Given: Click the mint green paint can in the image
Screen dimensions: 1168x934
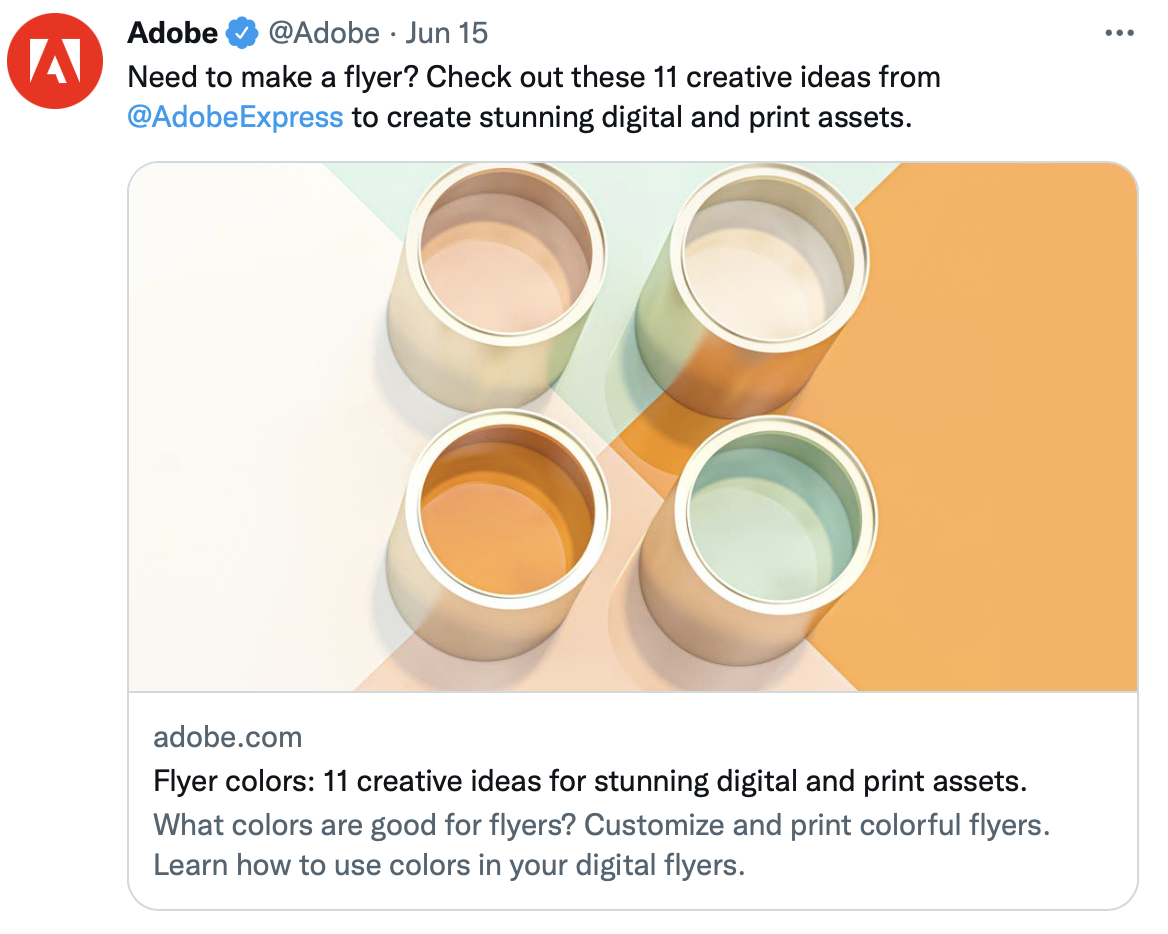Looking at the screenshot, I should (778, 515).
